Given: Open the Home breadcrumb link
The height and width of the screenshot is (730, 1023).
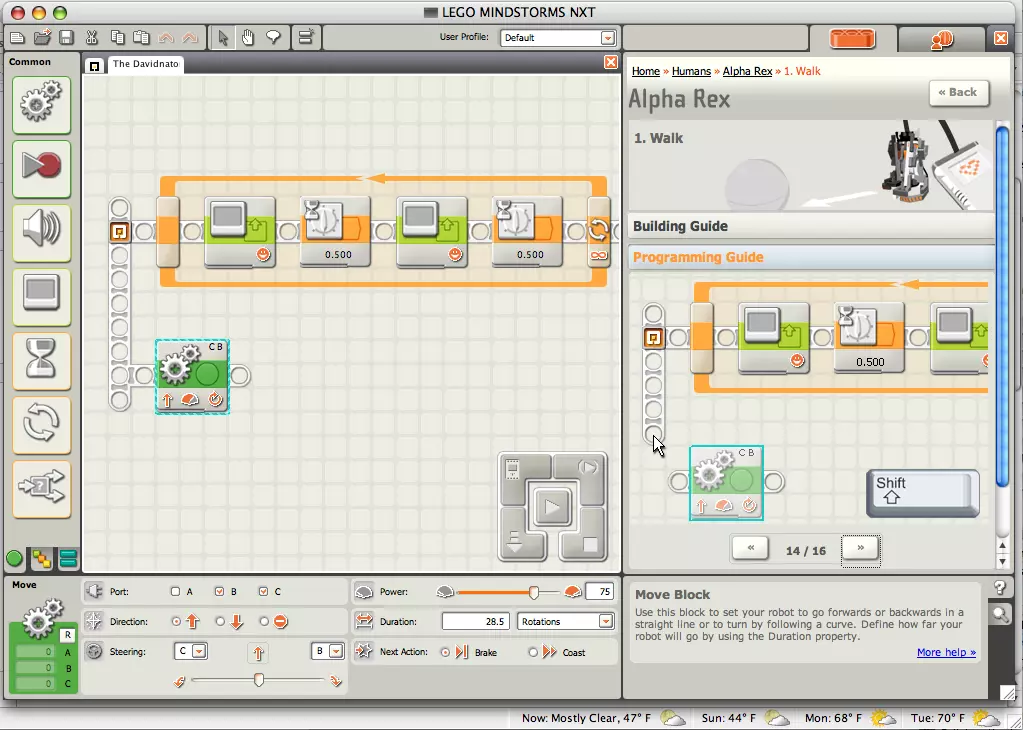Looking at the screenshot, I should [x=645, y=71].
